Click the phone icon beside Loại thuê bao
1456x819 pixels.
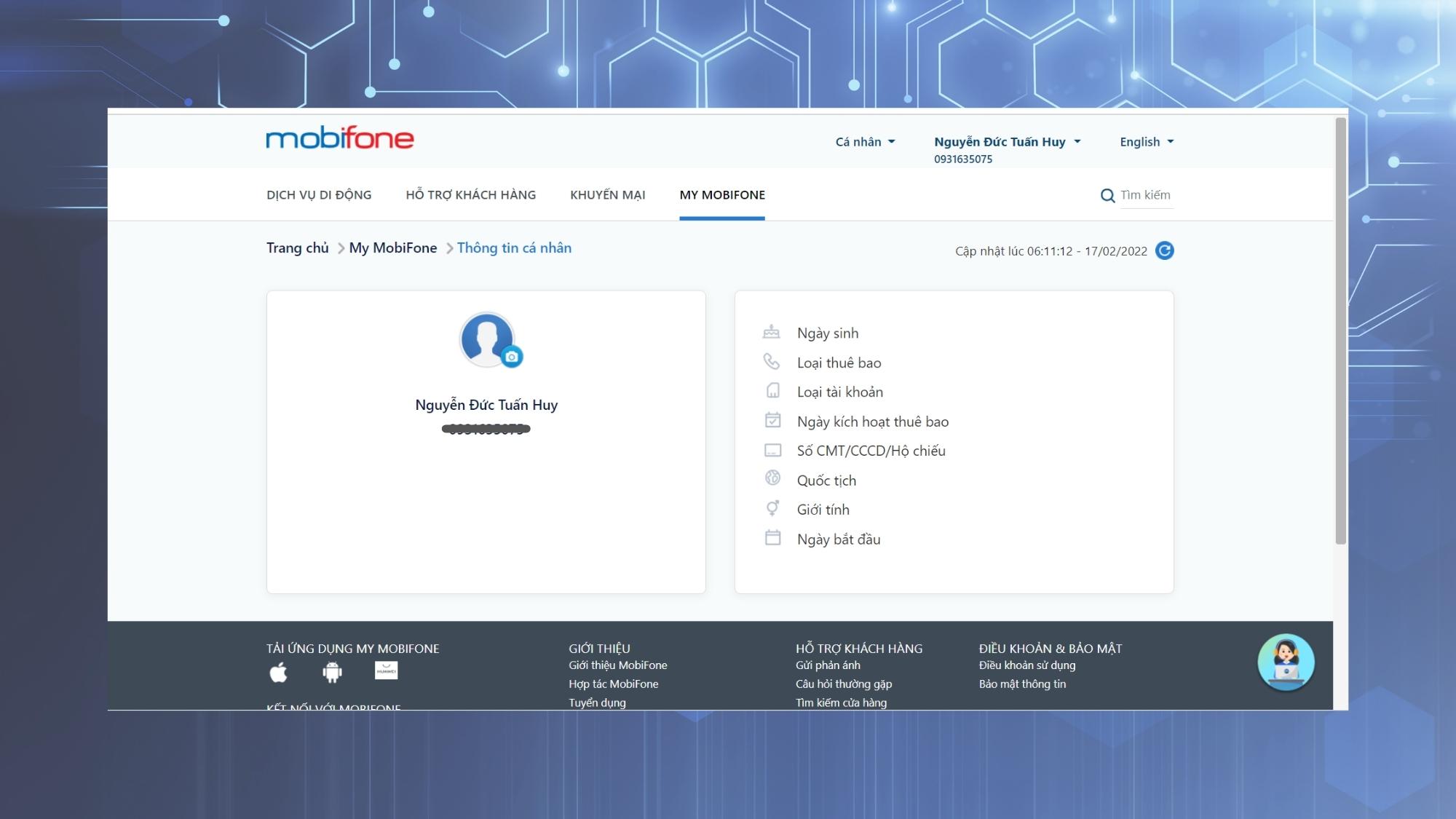click(x=772, y=361)
